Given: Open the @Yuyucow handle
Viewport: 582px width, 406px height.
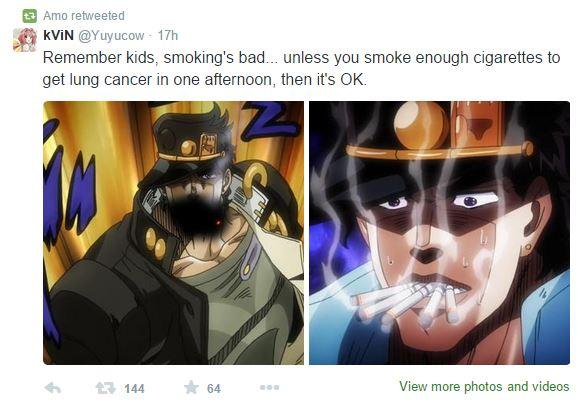Looking at the screenshot, I should tap(111, 36).
